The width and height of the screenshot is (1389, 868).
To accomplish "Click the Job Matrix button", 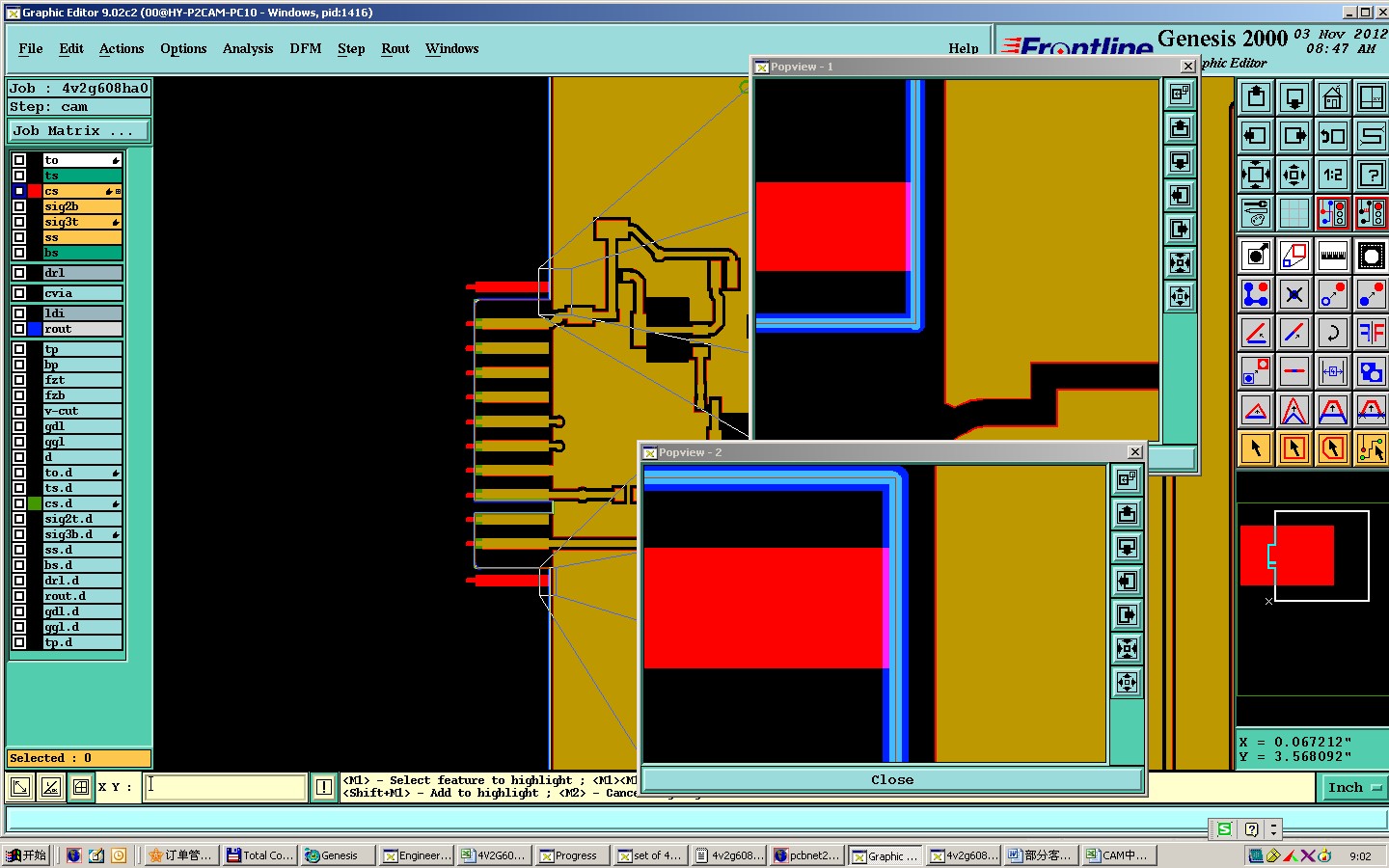I will [79, 130].
